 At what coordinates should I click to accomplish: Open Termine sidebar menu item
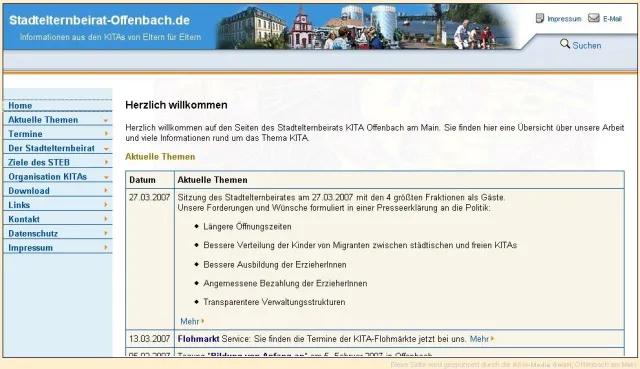click(58, 134)
